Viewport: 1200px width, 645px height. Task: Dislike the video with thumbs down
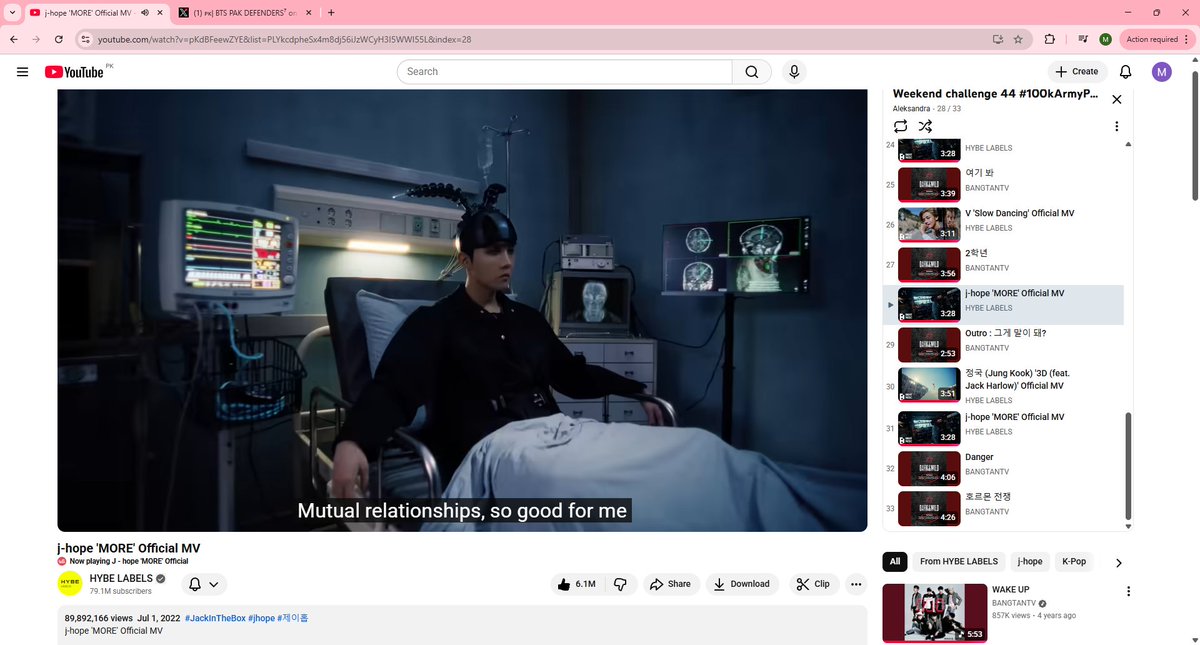pos(620,584)
